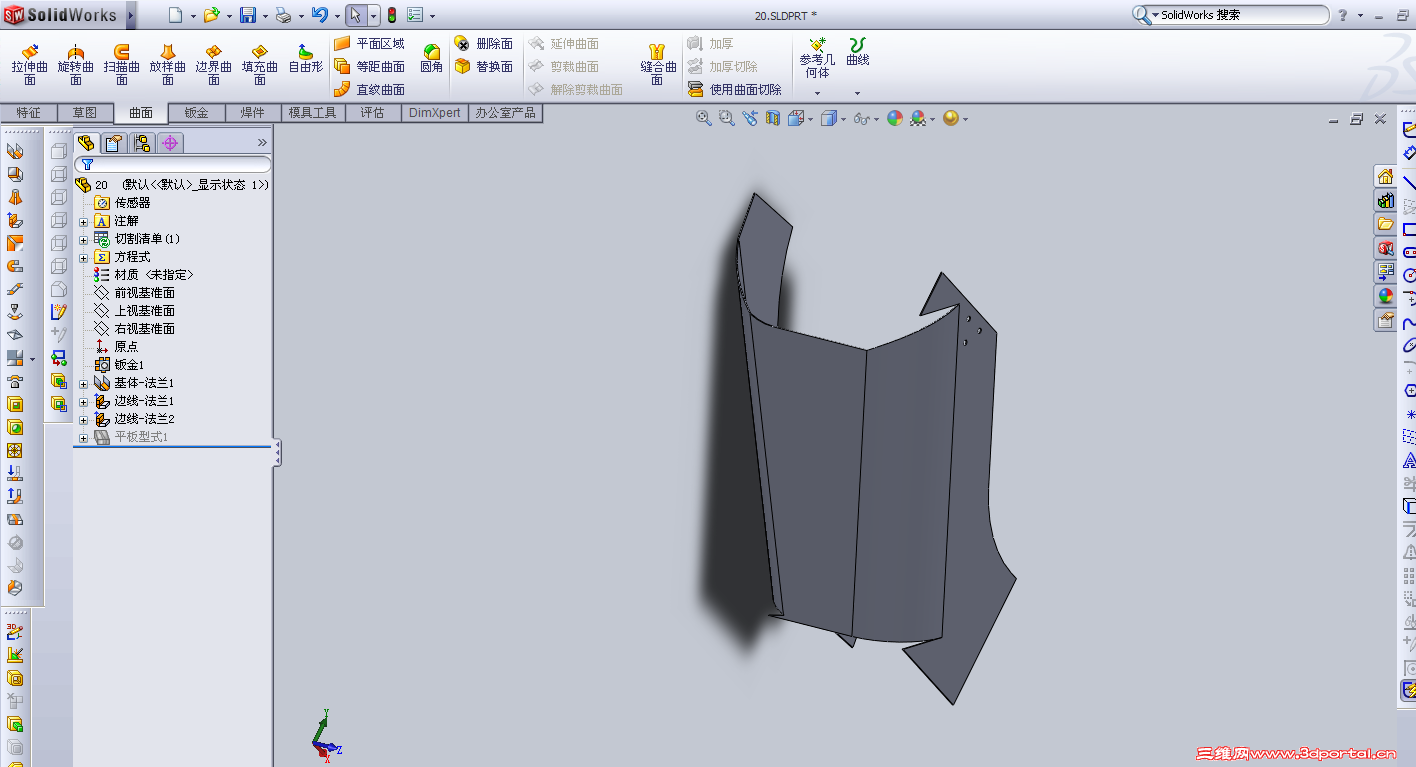Click the 直纹曲面 ruled surface button
The height and width of the screenshot is (767, 1416).
pos(369,90)
